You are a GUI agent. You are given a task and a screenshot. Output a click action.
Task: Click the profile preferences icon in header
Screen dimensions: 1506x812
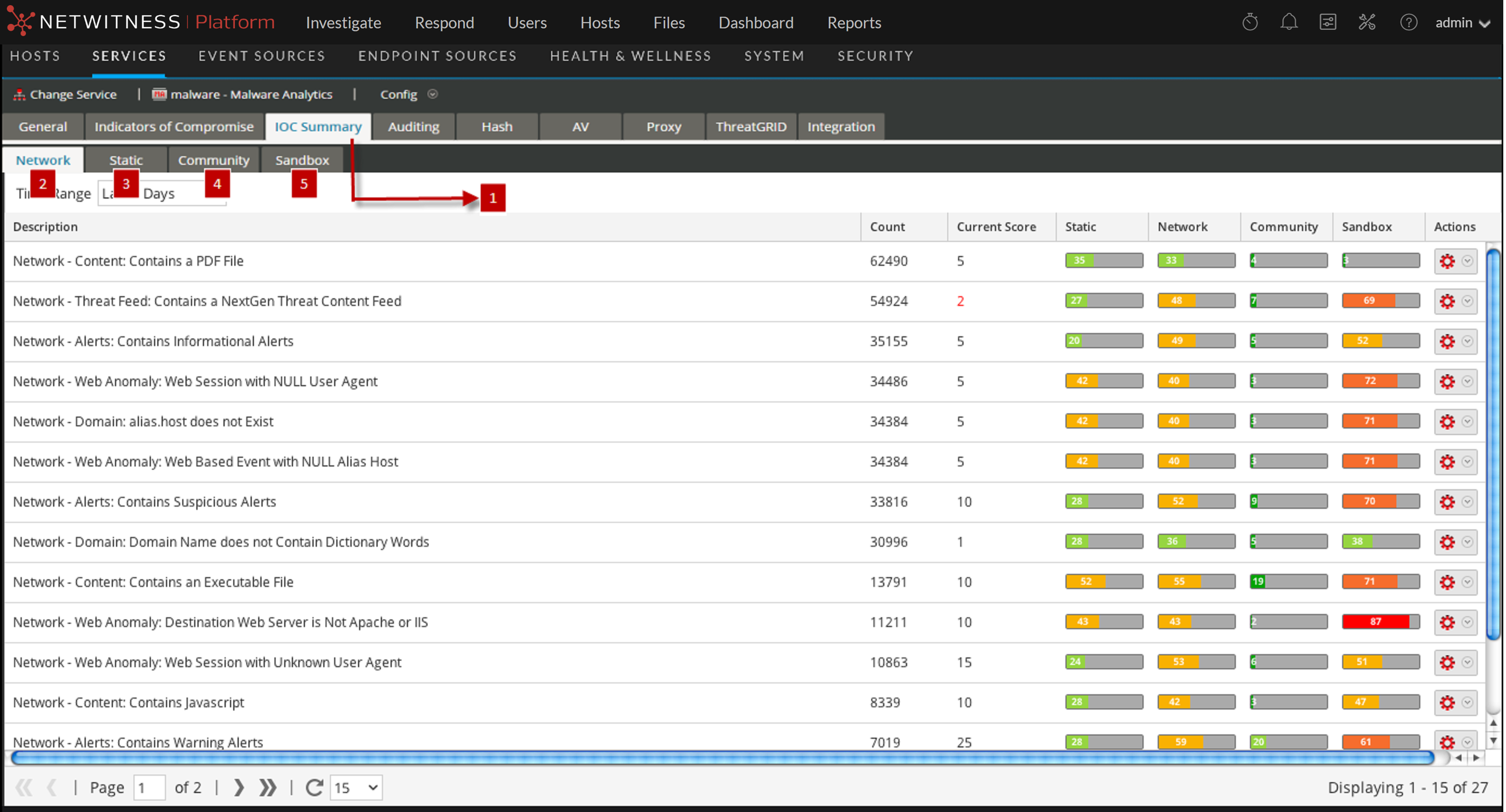click(1328, 23)
